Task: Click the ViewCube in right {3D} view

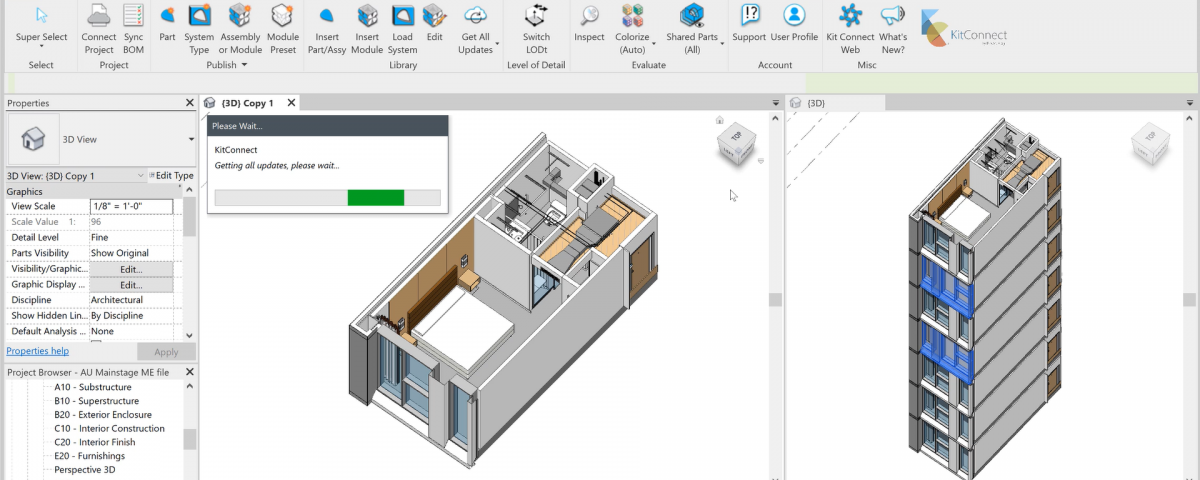Action: coord(1151,142)
